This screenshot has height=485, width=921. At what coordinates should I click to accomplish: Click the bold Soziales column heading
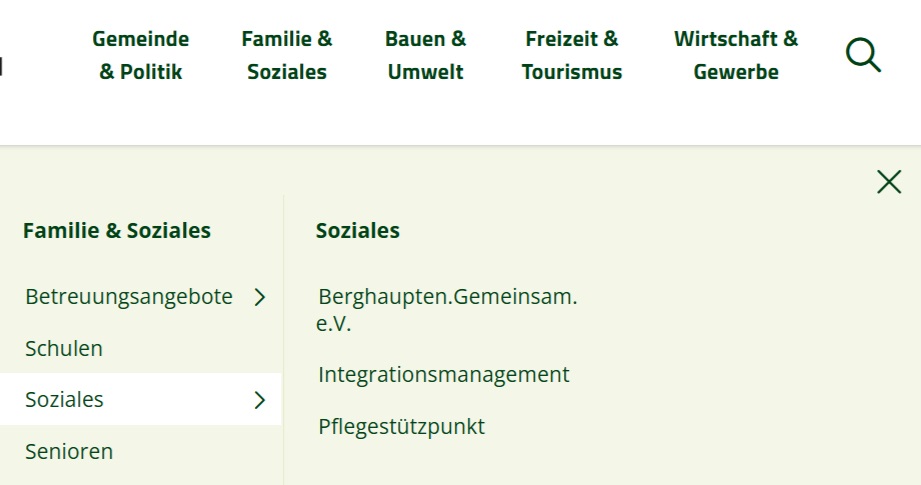[x=358, y=231]
